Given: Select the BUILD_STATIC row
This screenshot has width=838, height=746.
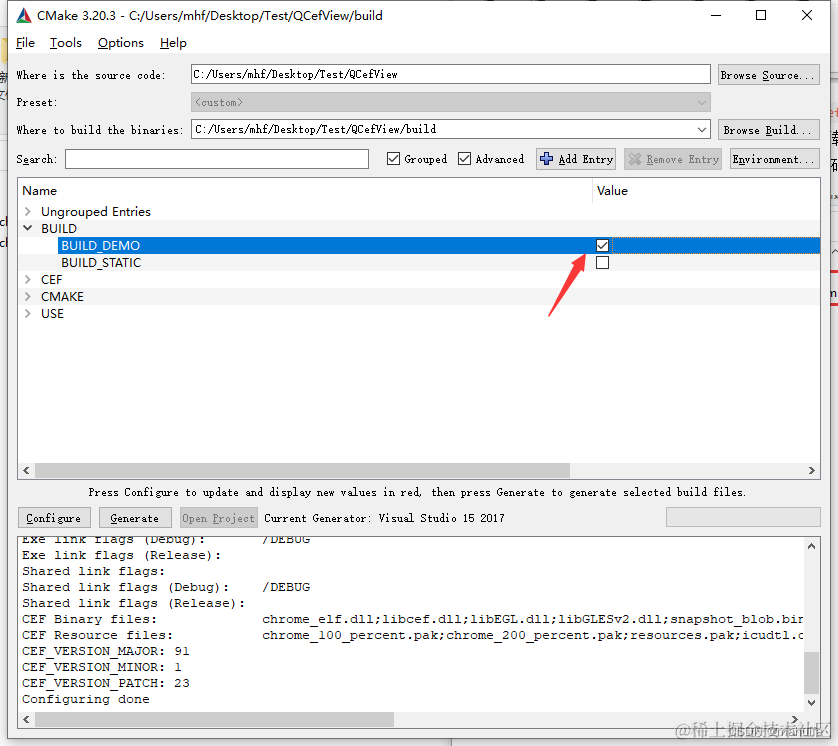Looking at the screenshot, I should (x=419, y=262).
